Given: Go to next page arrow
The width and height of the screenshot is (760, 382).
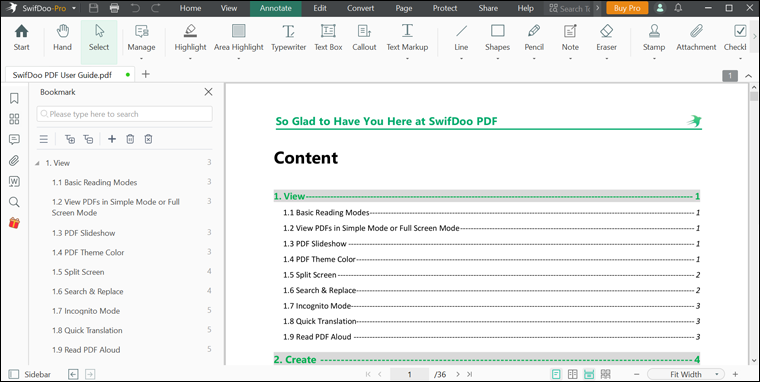Looking at the screenshot, I should coord(458,374).
